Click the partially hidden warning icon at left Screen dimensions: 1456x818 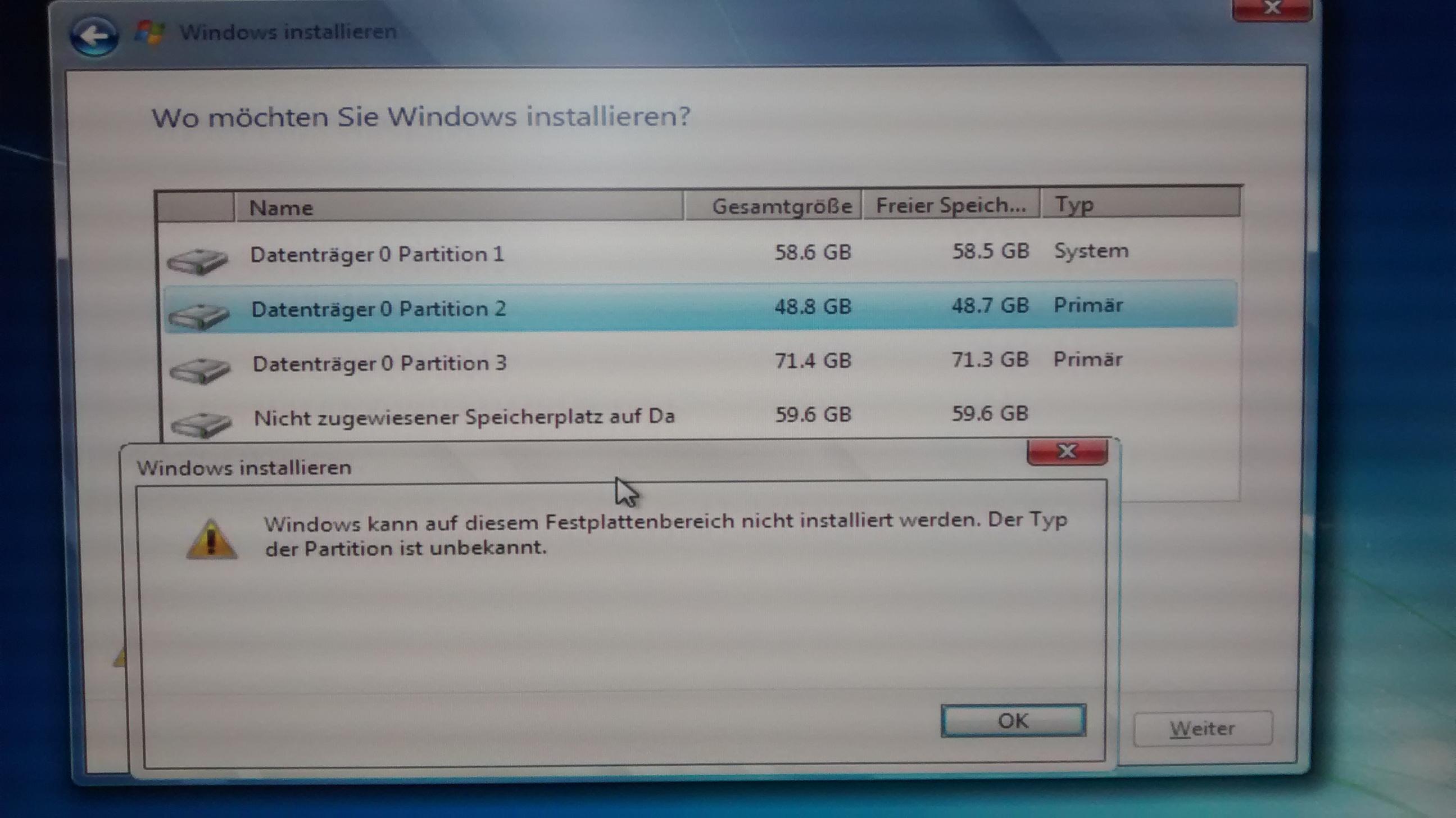pyautogui.click(x=120, y=657)
